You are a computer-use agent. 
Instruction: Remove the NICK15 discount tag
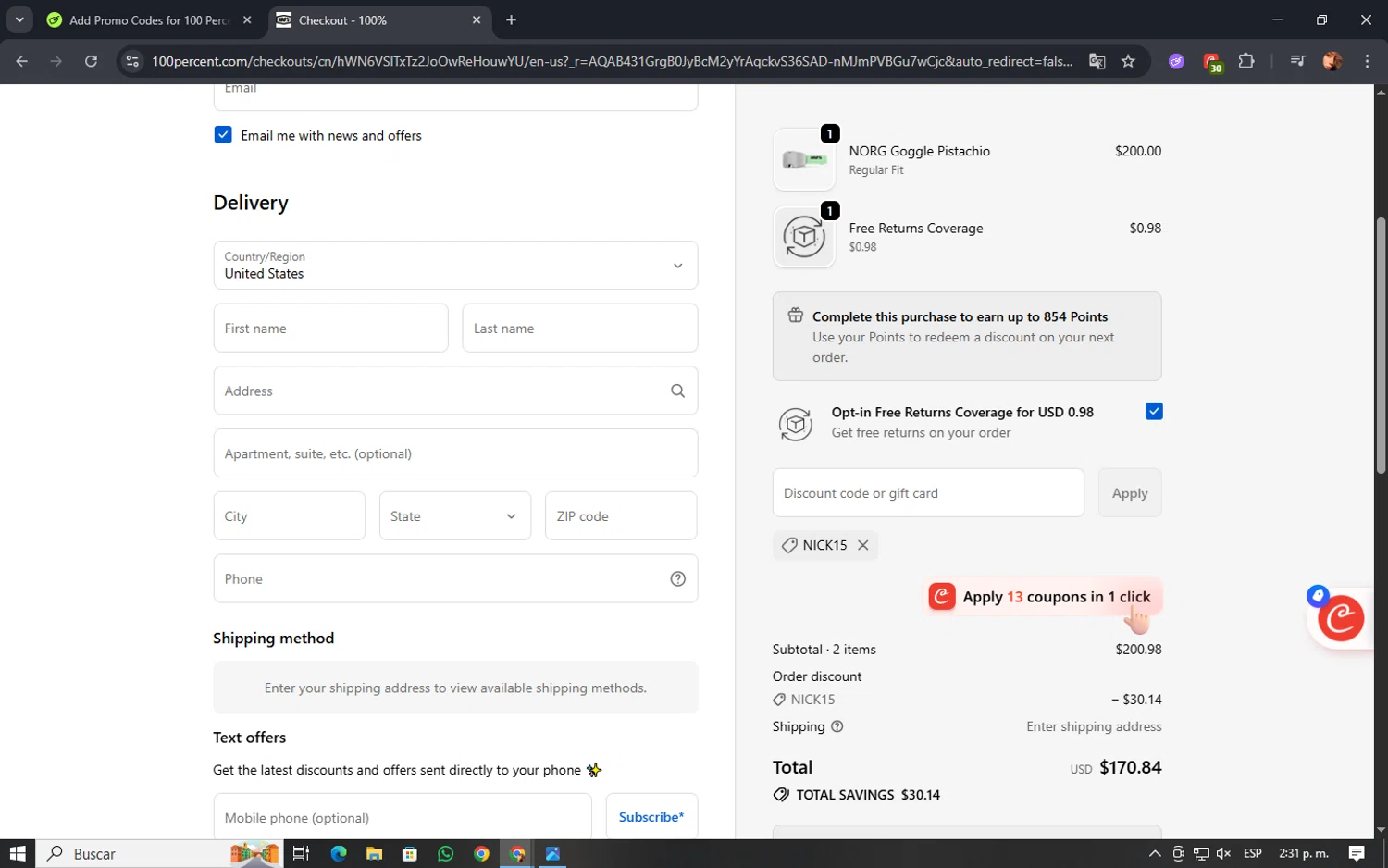(x=862, y=545)
